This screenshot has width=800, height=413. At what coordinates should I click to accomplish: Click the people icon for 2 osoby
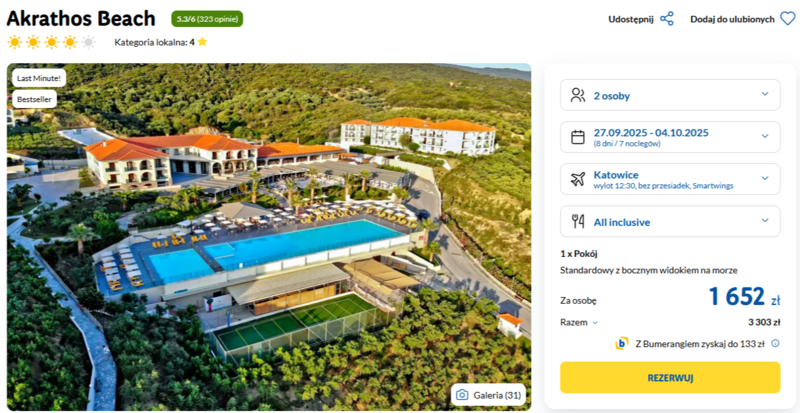pyautogui.click(x=577, y=96)
